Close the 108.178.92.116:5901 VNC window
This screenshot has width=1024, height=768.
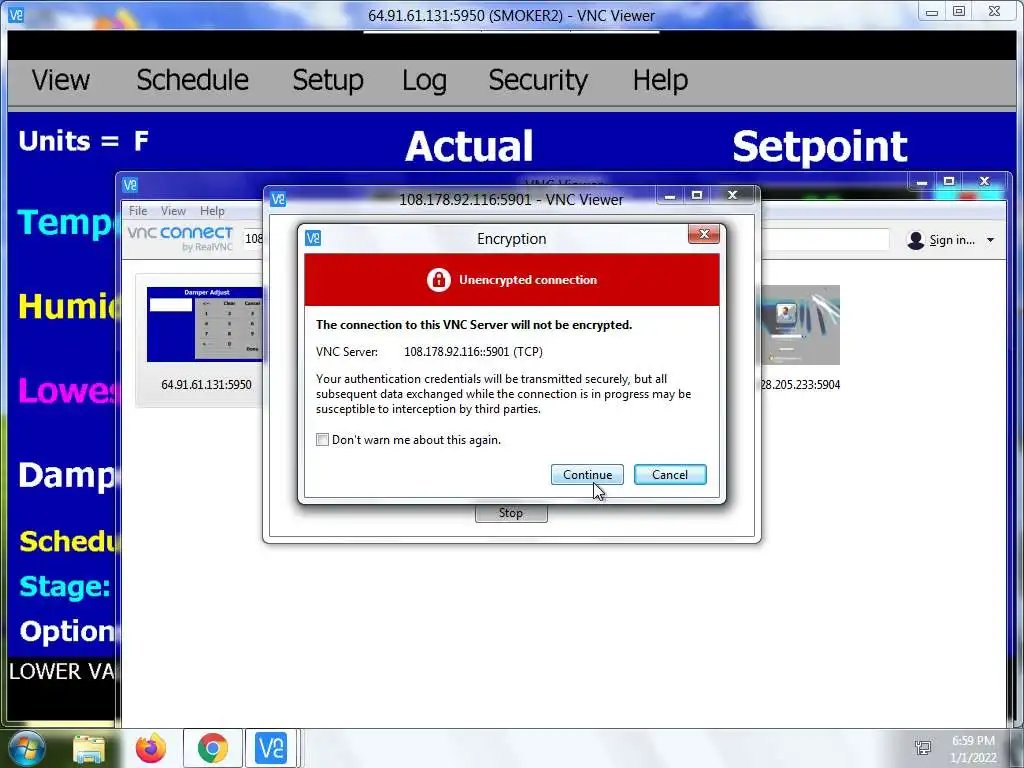733,195
